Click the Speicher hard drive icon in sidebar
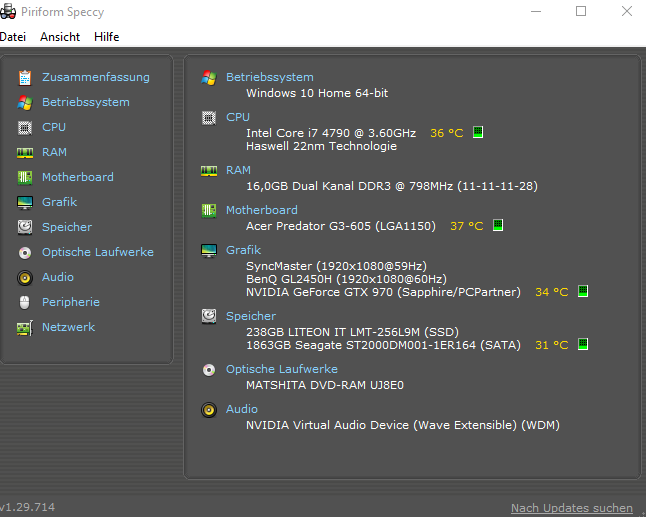This screenshot has height=517, width=646. [25, 227]
